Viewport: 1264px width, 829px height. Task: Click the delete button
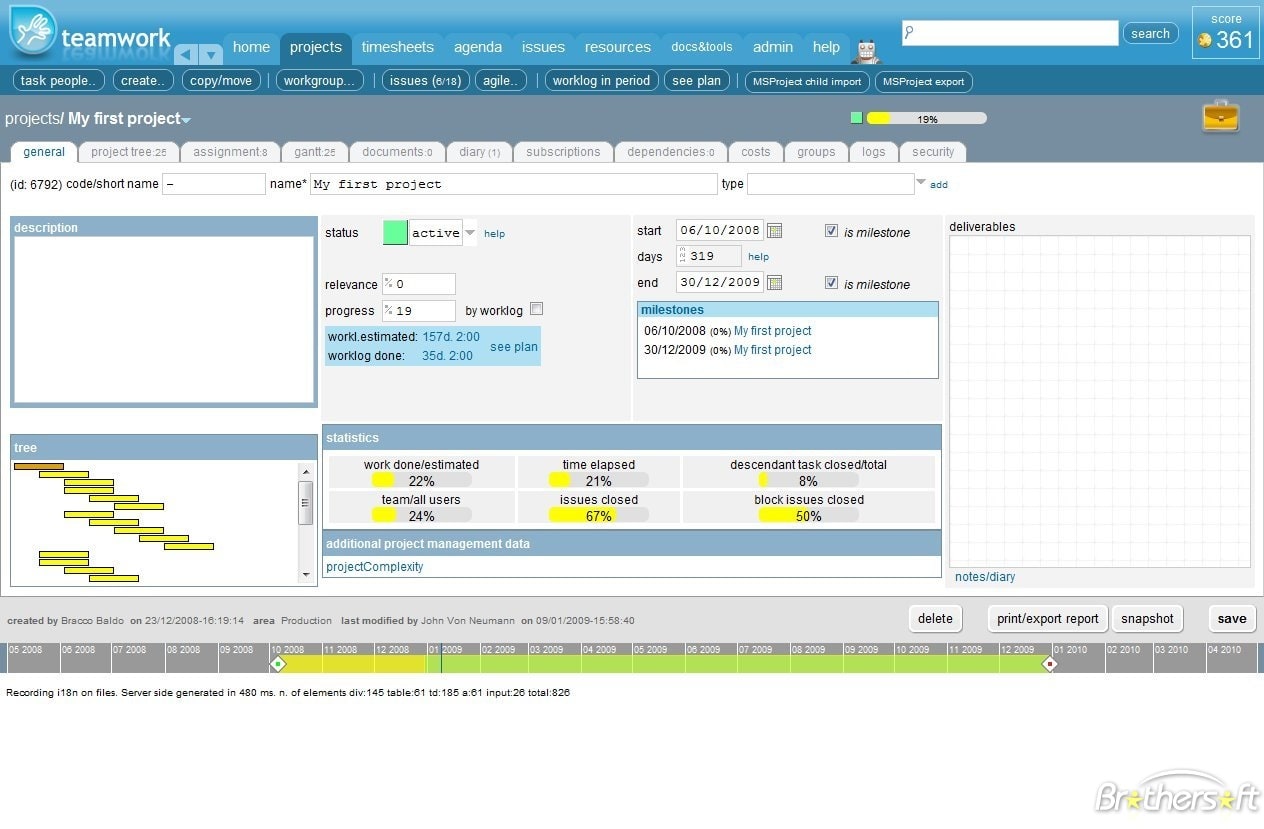coord(935,618)
